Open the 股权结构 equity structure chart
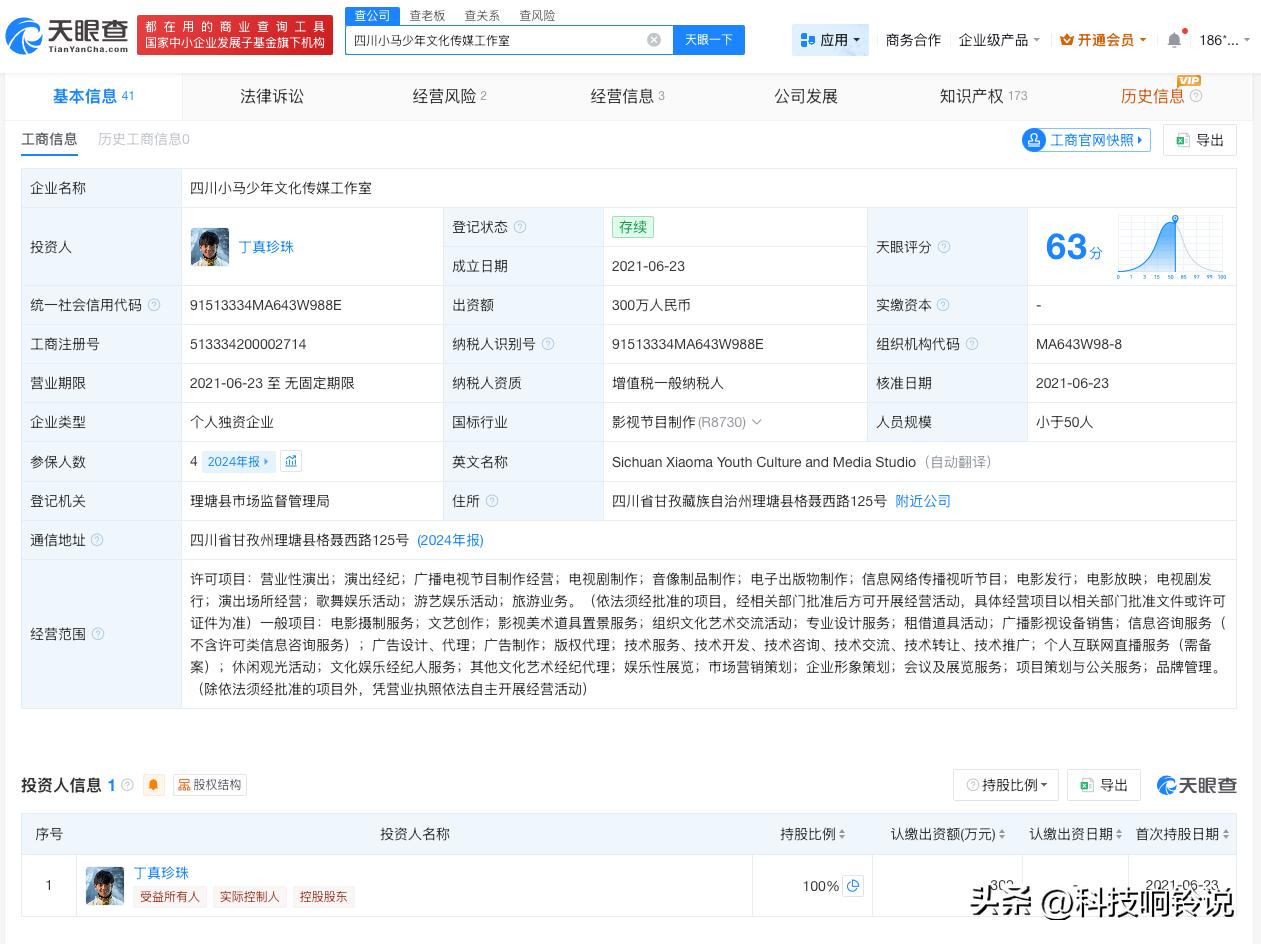 pos(209,785)
